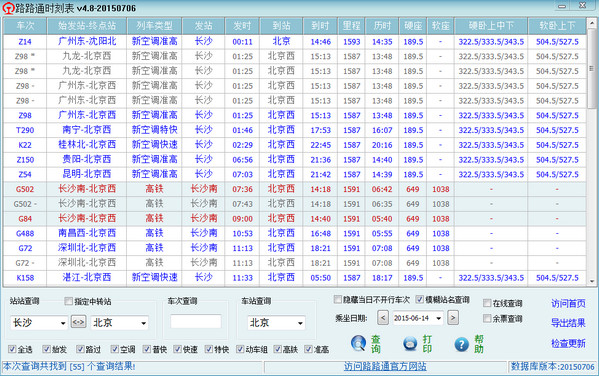This screenshot has height=376, width=599.
Task: Select train Z14 row
Action: coord(295,42)
